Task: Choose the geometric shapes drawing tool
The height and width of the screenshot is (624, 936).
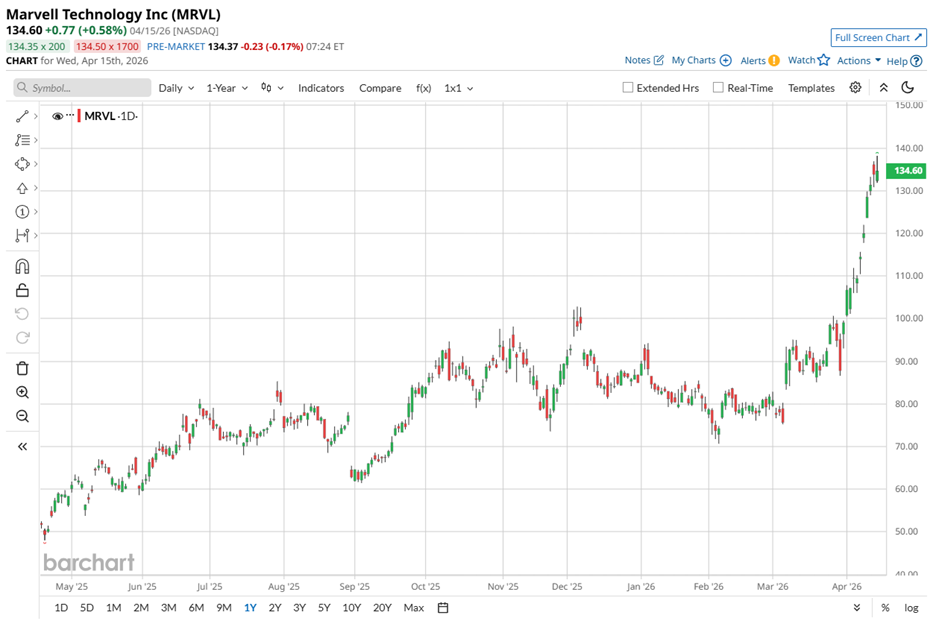Action: click(22, 164)
